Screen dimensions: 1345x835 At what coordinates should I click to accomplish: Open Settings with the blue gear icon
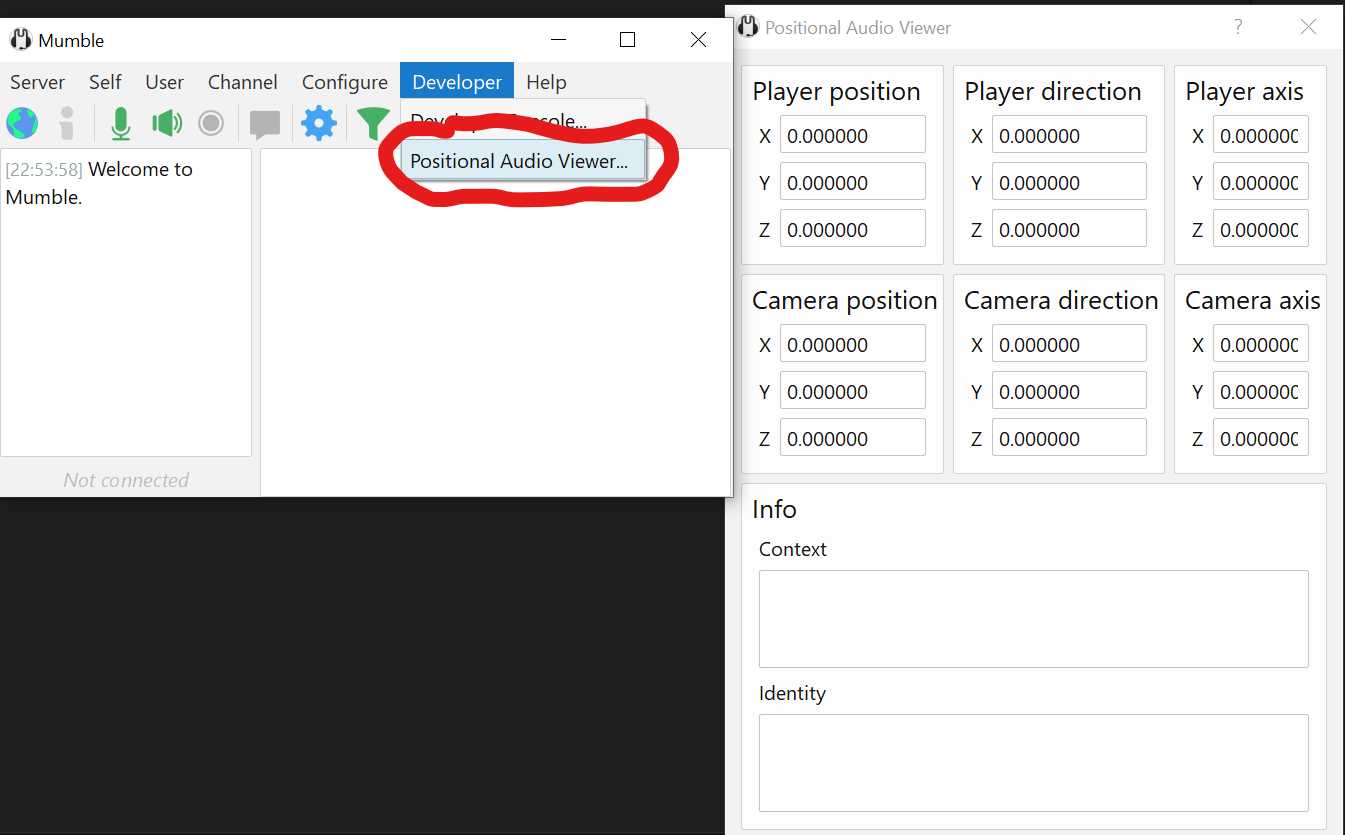click(319, 123)
